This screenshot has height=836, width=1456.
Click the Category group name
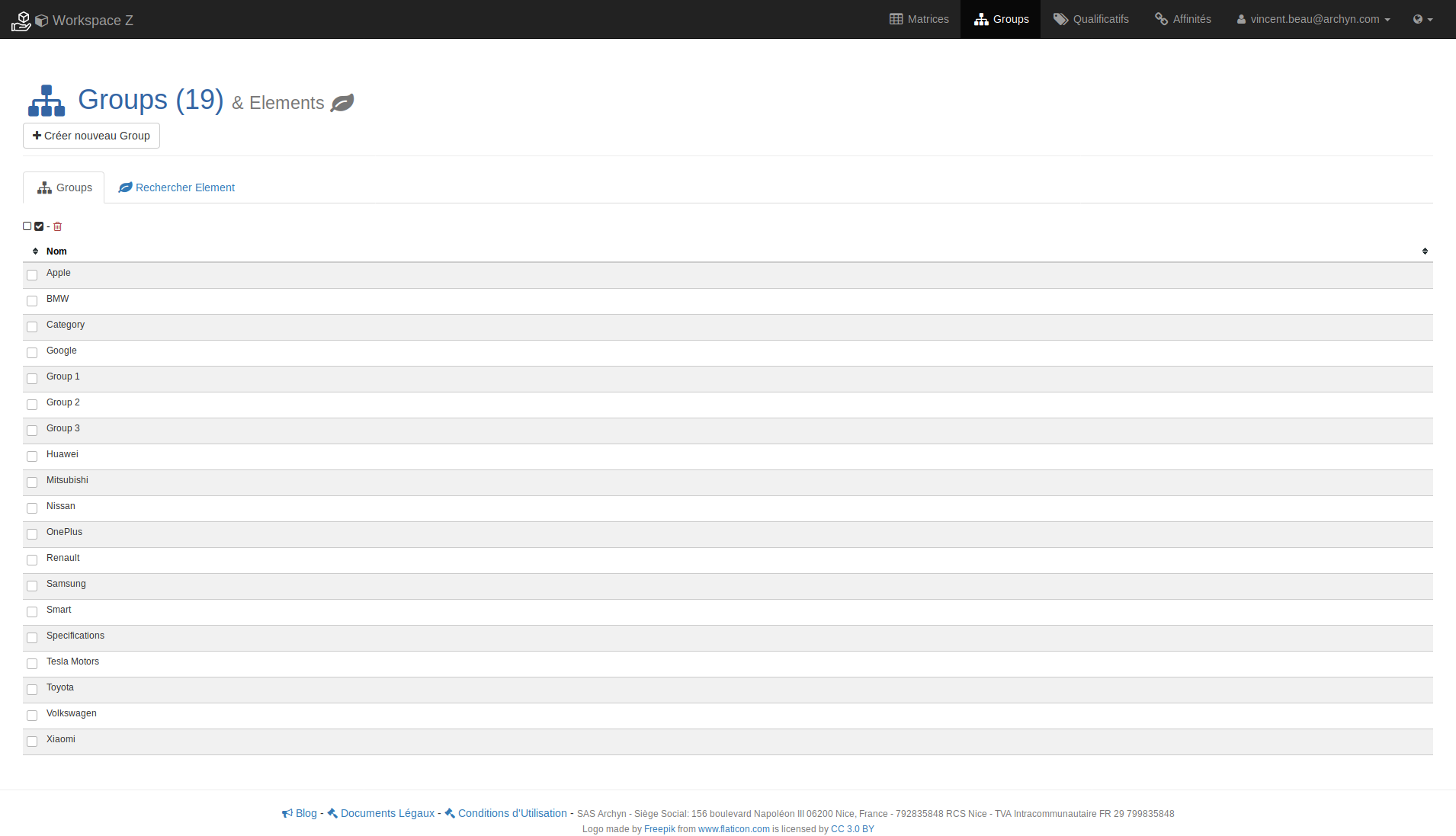(66, 325)
